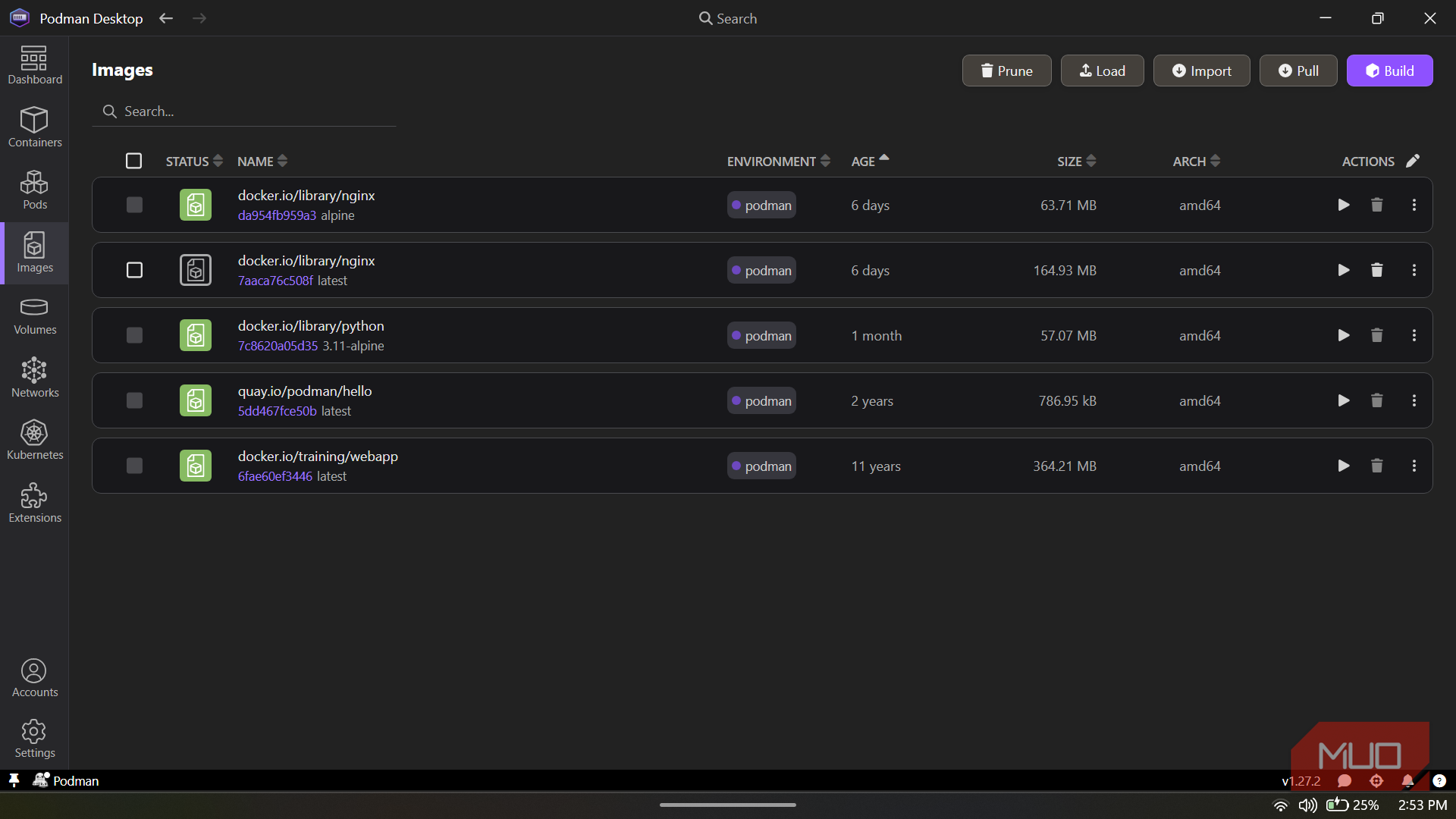Screen dimensions: 1456x819
Task: Toggle the select-all images checkbox
Action: tap(133, 161)
